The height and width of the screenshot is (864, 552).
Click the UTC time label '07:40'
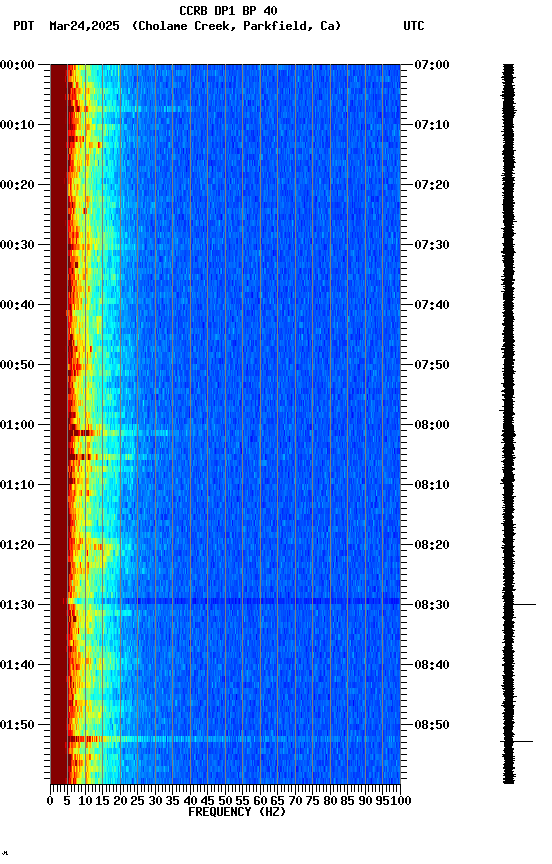pyautogui.click(x=432, y=305)
